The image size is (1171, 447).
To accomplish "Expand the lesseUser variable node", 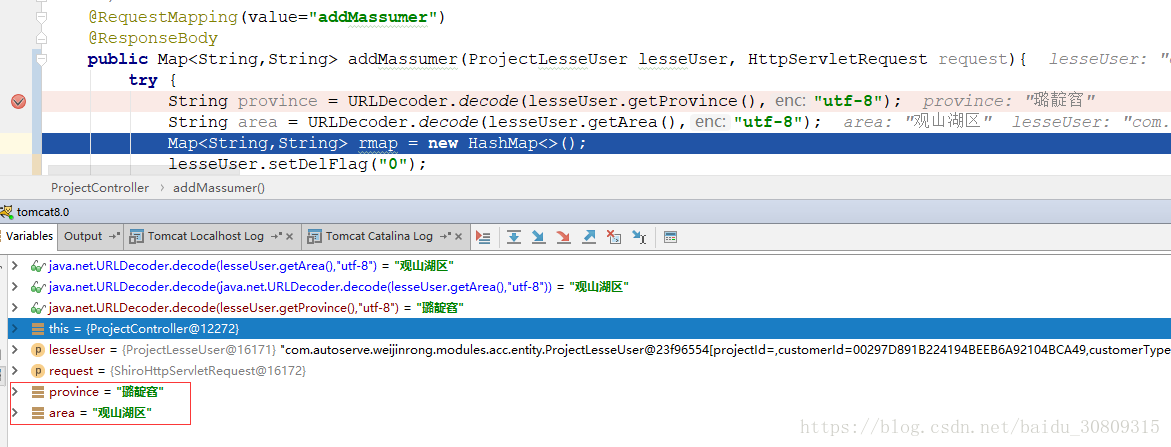I will pyautogui.click(x=13, y=350).
